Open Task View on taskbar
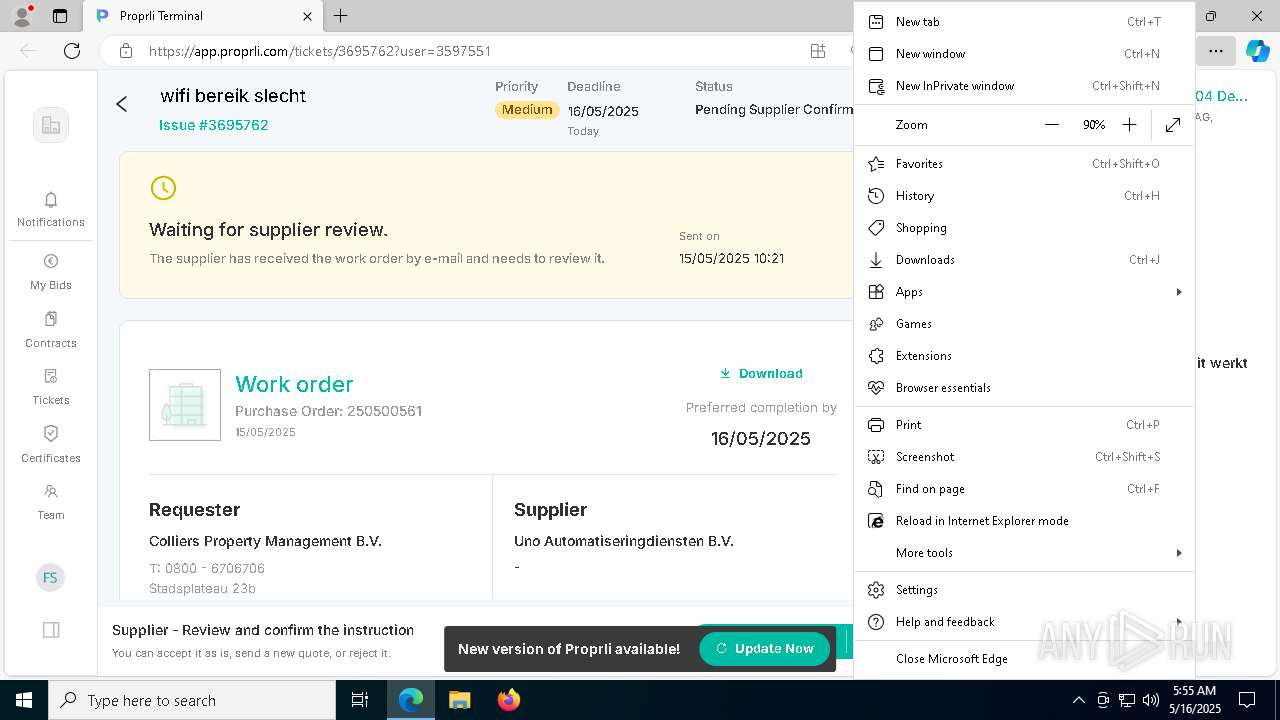The height and width of the screenshot is (720, 1280). 360,700
